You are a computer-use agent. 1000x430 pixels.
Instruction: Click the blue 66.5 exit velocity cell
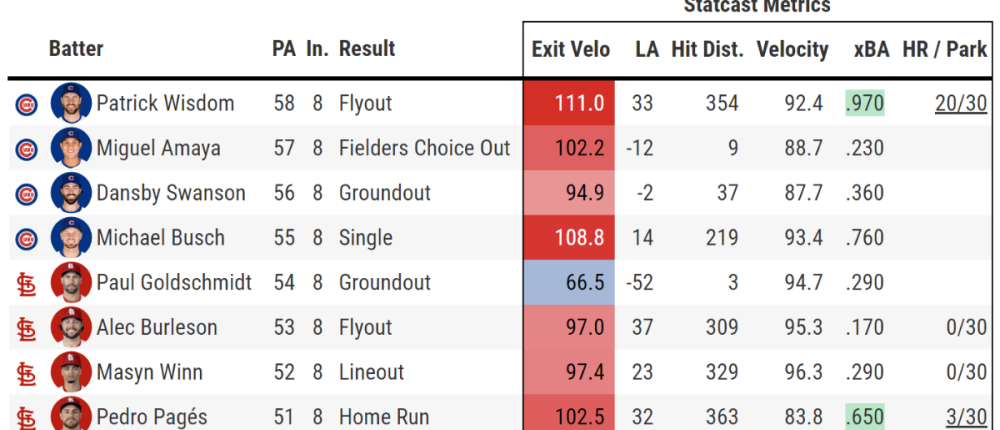coord(570,283)
